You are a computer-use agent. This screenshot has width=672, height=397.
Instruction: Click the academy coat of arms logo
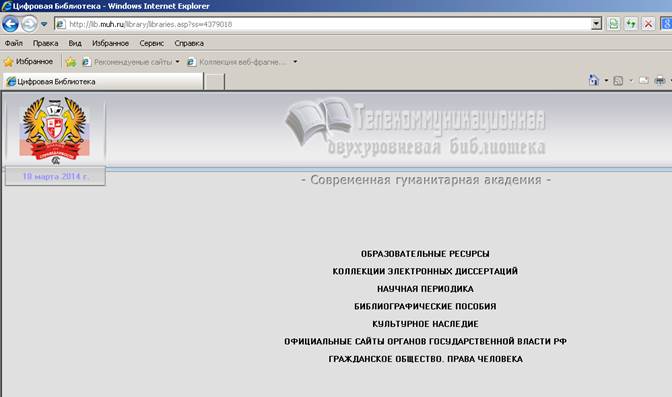pyautogui.click(x=55, y=130)
